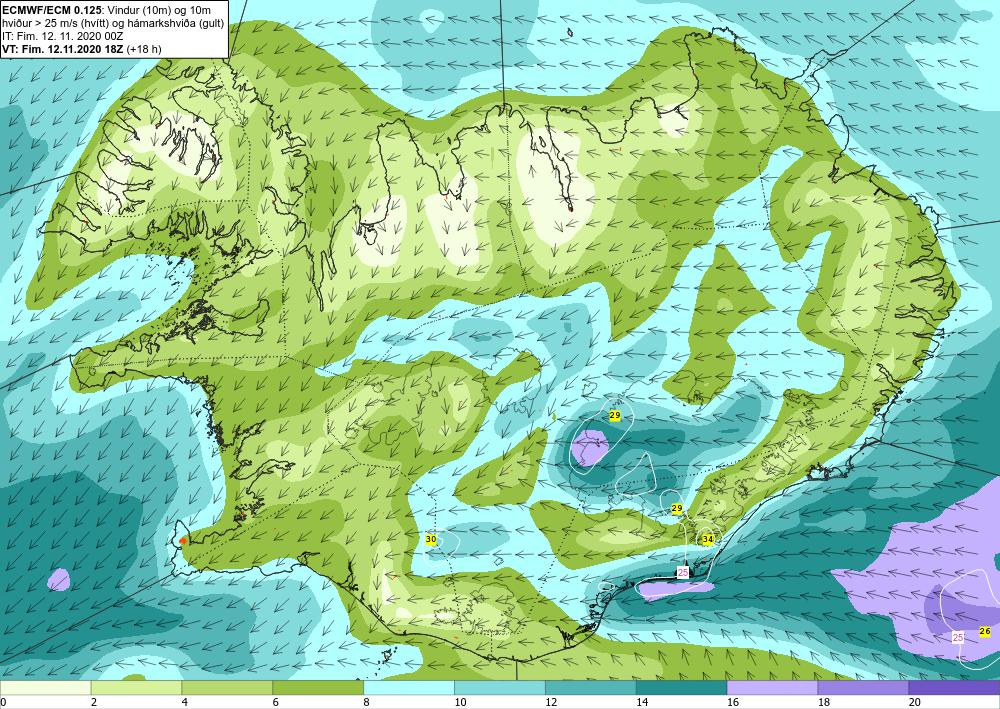Click the legend scale value 16
Image resolution: width=1000 pixels, height=709 pixels.
(733, 703)
